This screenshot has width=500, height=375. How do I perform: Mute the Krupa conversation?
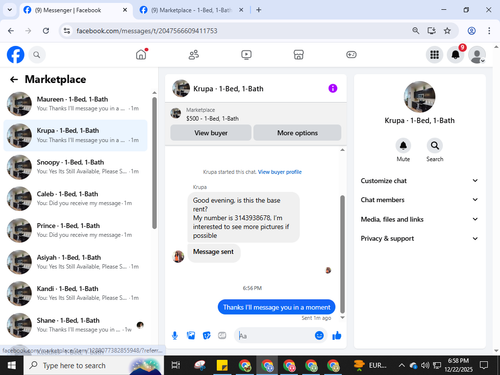[403, 146]
